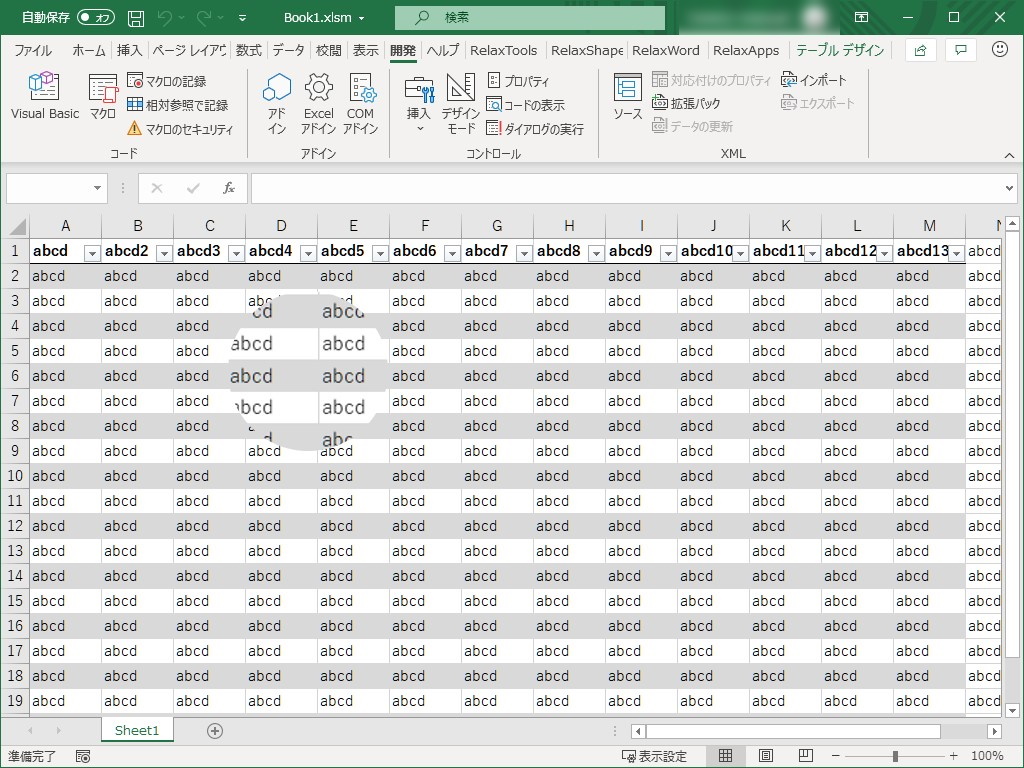Open the filter dropdown on column abcd13
Screen dimensions: 1024x768
tap(956, 252)
